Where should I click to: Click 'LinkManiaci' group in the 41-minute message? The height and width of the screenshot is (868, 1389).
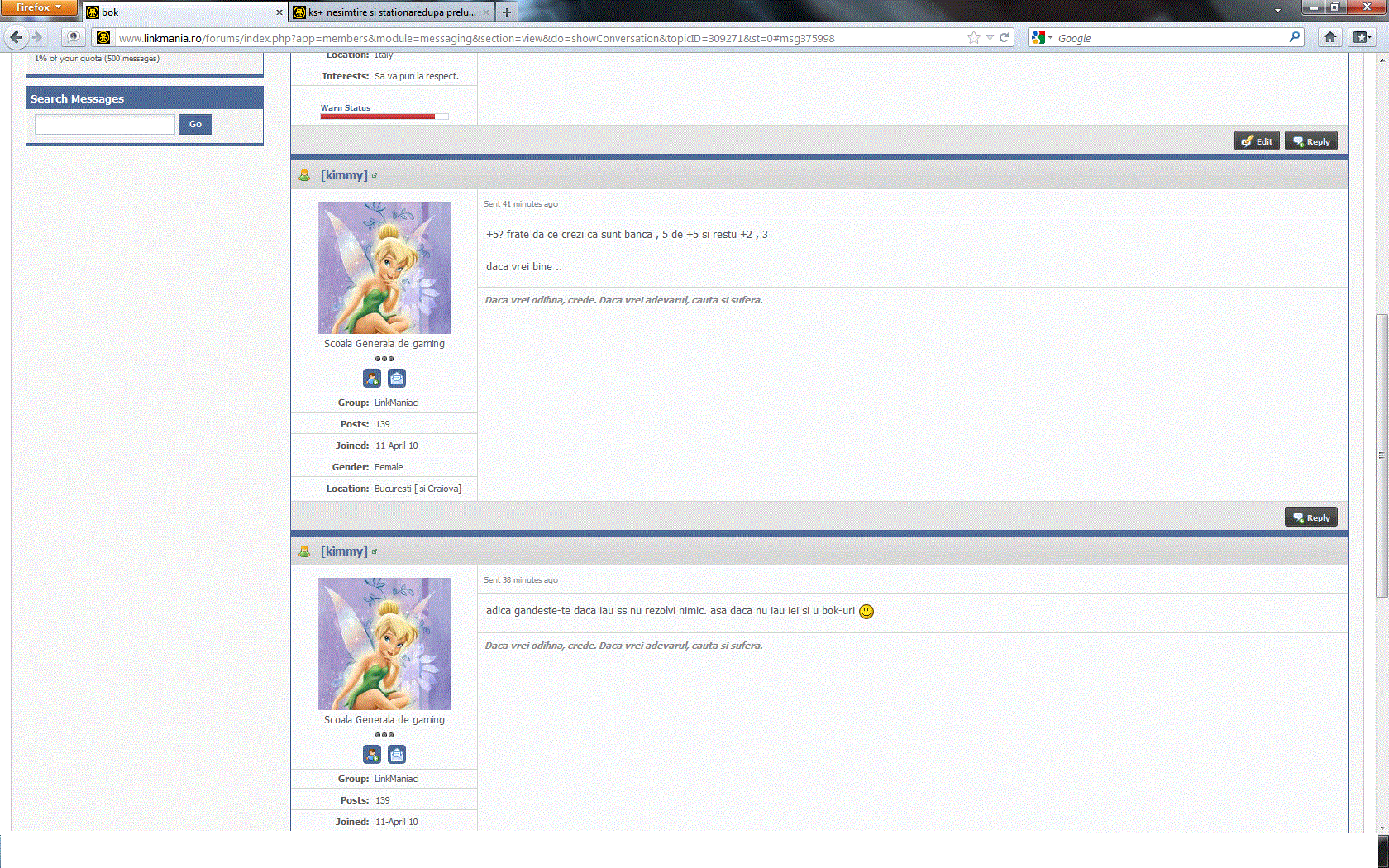(x=397, y=403)
